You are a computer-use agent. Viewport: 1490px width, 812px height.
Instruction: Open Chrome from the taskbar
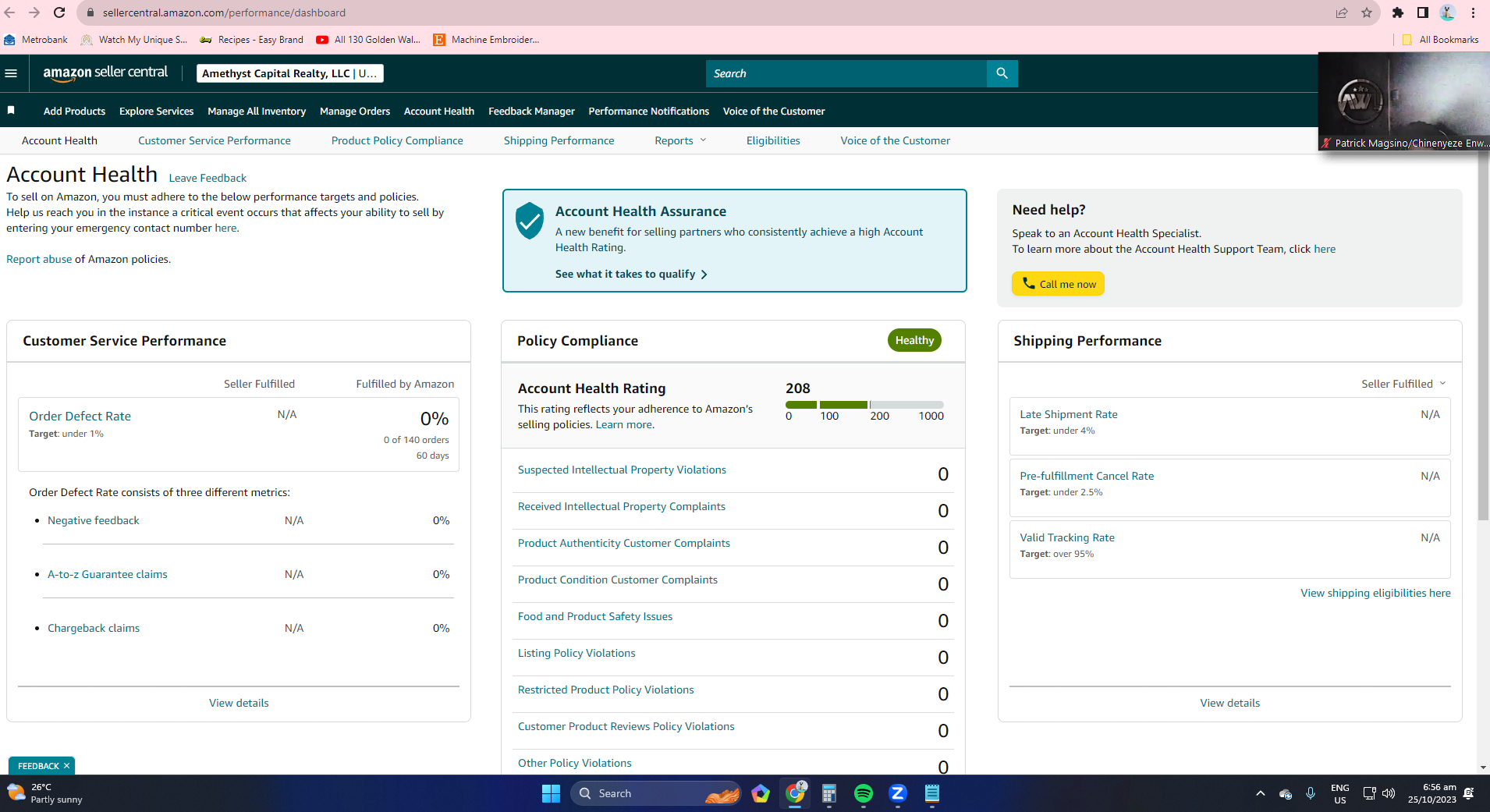coord(795,793)
